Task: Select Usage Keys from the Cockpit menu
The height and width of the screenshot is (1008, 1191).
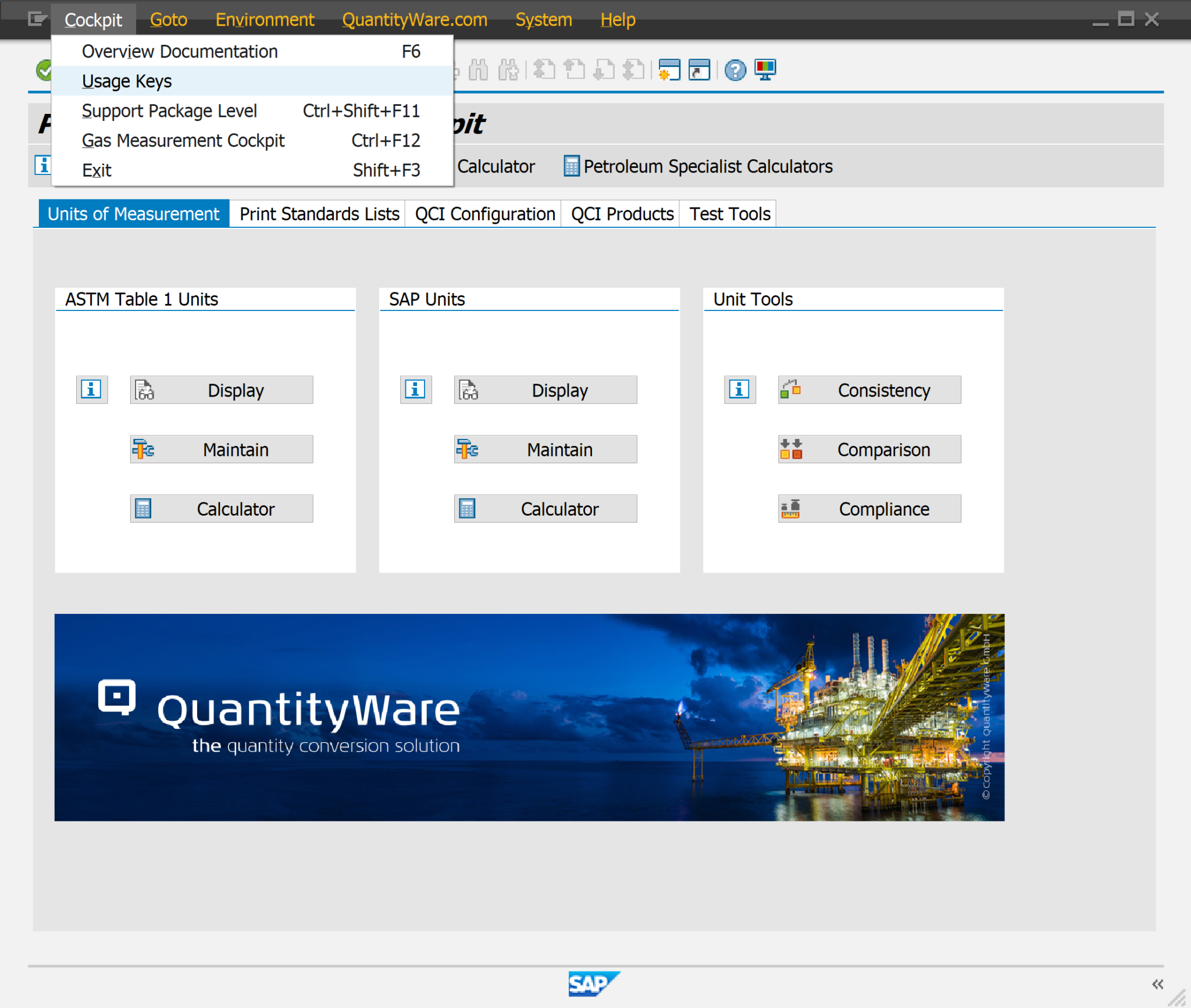Action: [x=127, y=81]
